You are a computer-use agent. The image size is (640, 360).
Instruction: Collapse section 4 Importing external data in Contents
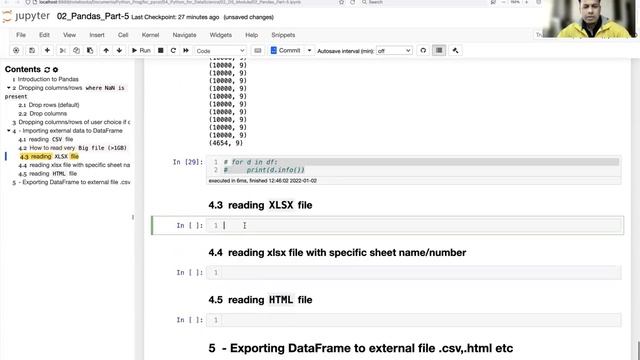click(x=9, y=131)
